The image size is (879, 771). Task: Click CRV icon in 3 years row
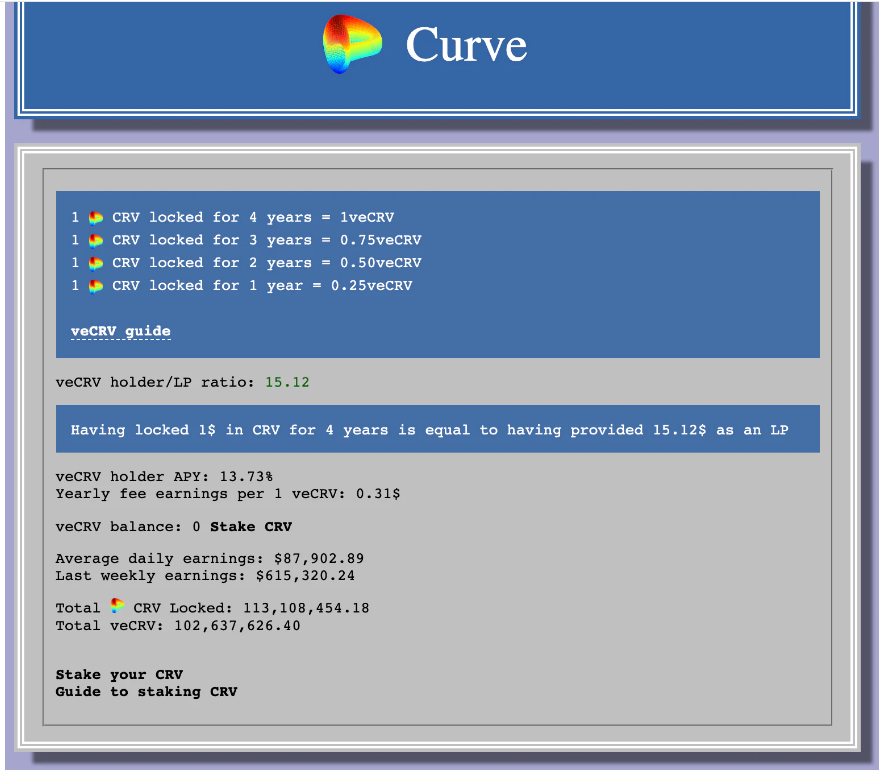(x=96, y=241)
